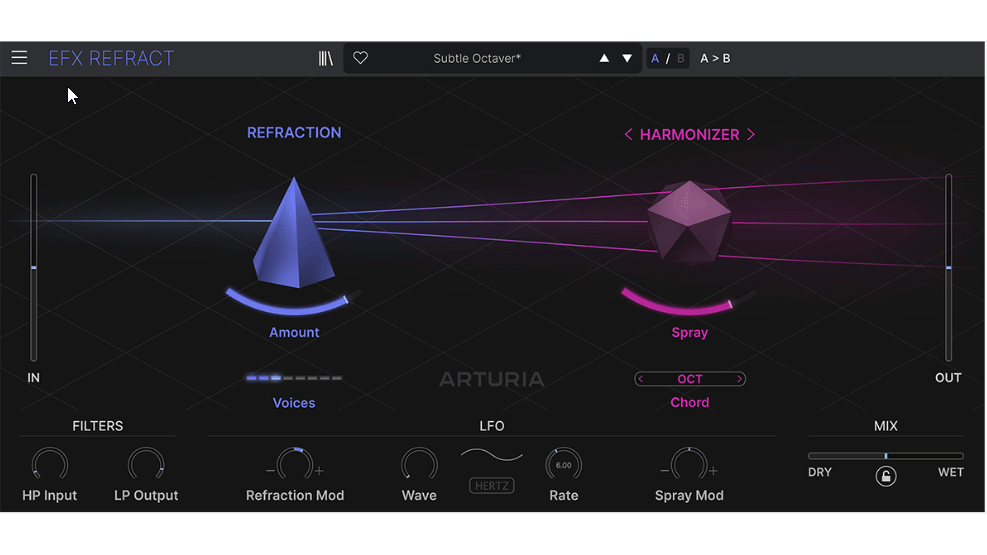Click the WET label
This screenshot has height=555, width=987.
[950, 472]
